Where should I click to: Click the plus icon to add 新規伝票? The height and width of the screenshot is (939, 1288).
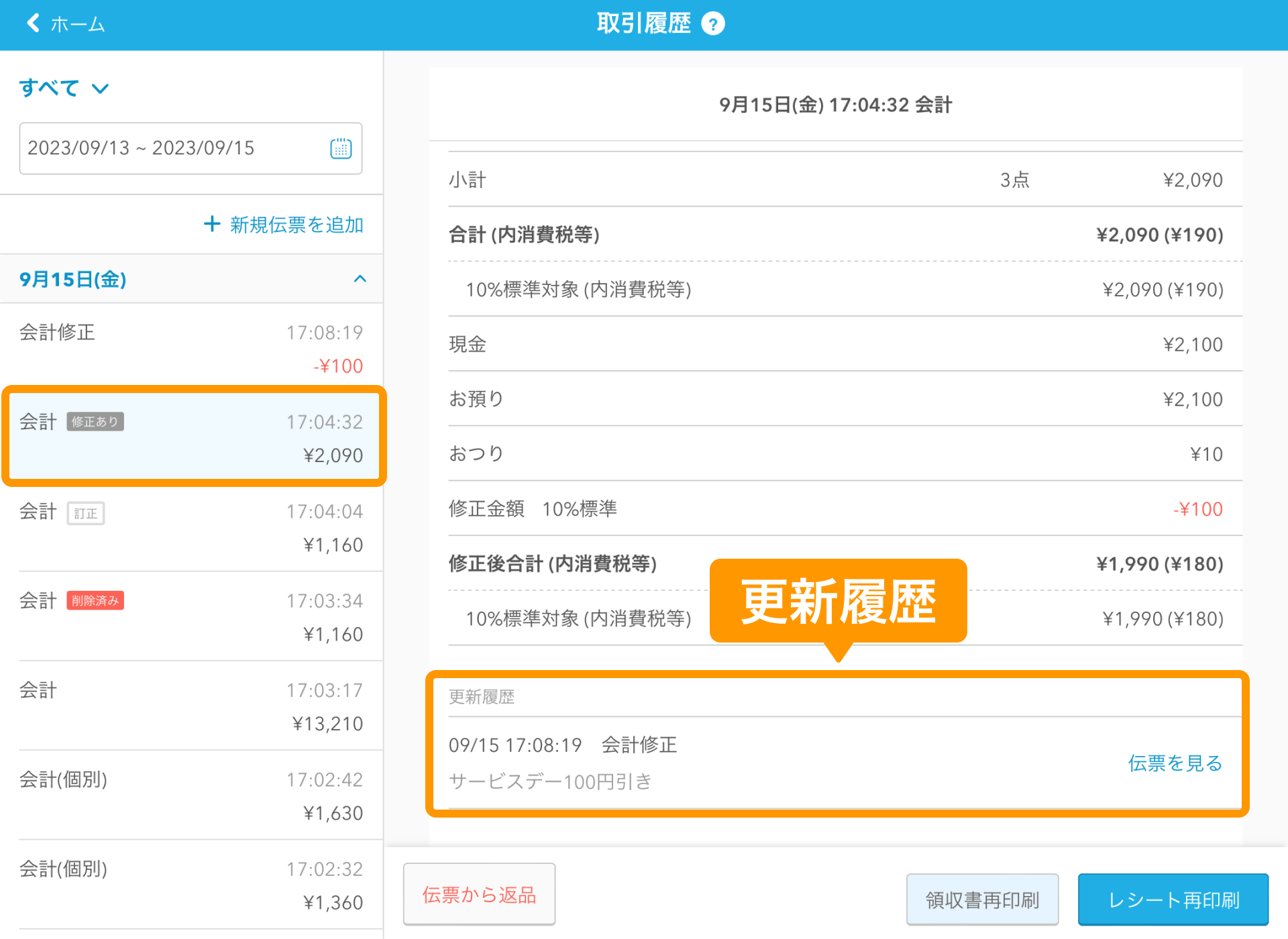click(x=212, y=224)
